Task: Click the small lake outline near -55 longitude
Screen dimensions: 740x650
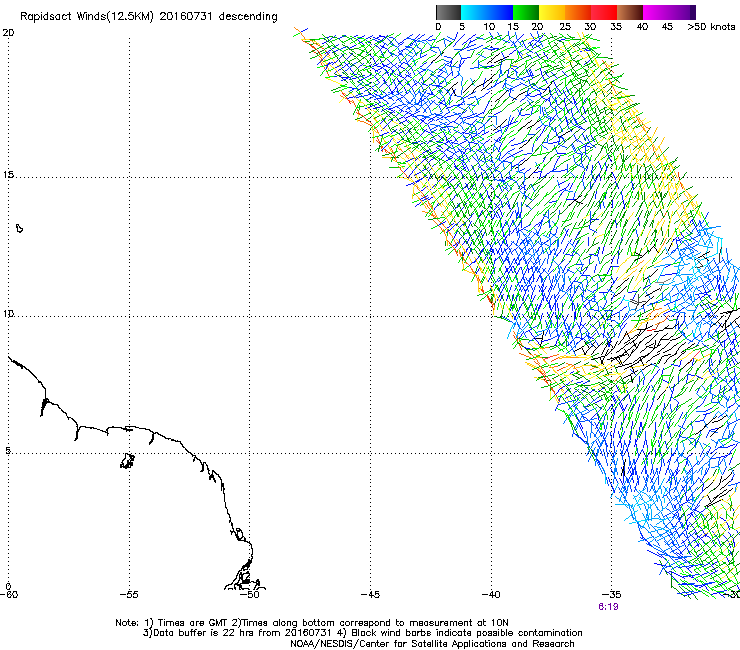Action: [x=127, y=461]
